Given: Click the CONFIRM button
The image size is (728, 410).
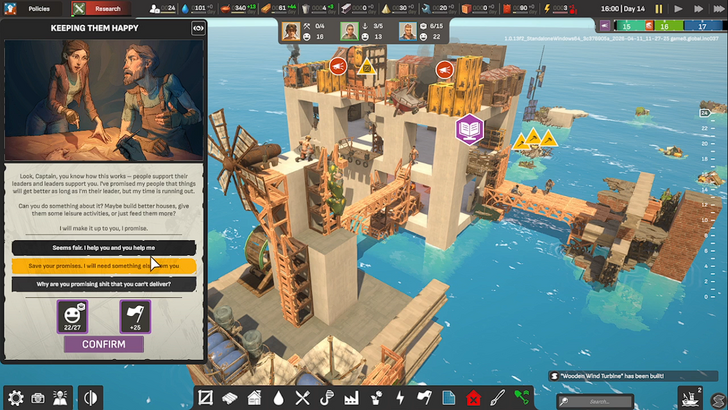Looking at the screenshot, I should pos(104,344).
